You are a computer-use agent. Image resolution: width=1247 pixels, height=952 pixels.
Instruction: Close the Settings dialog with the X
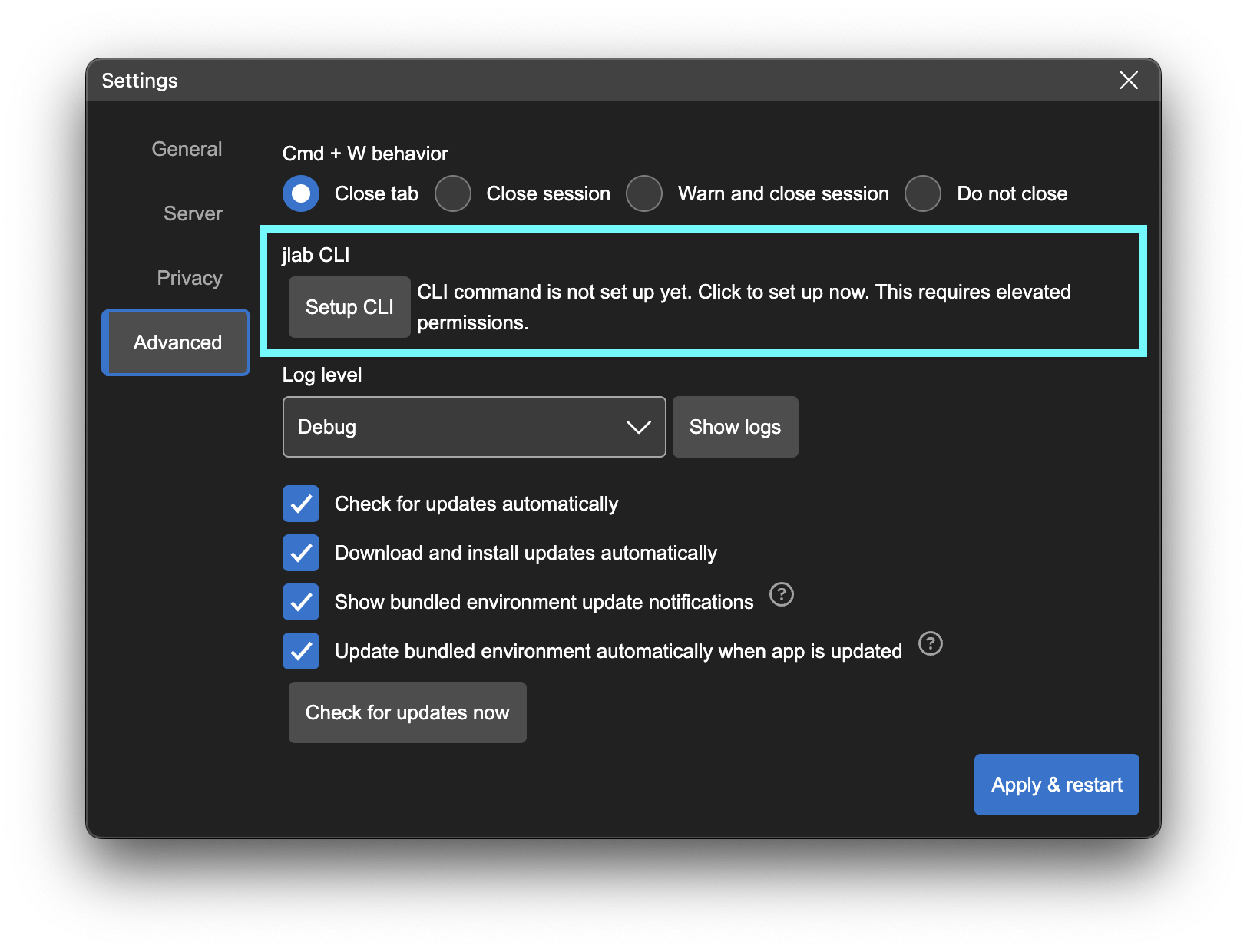1128,80
